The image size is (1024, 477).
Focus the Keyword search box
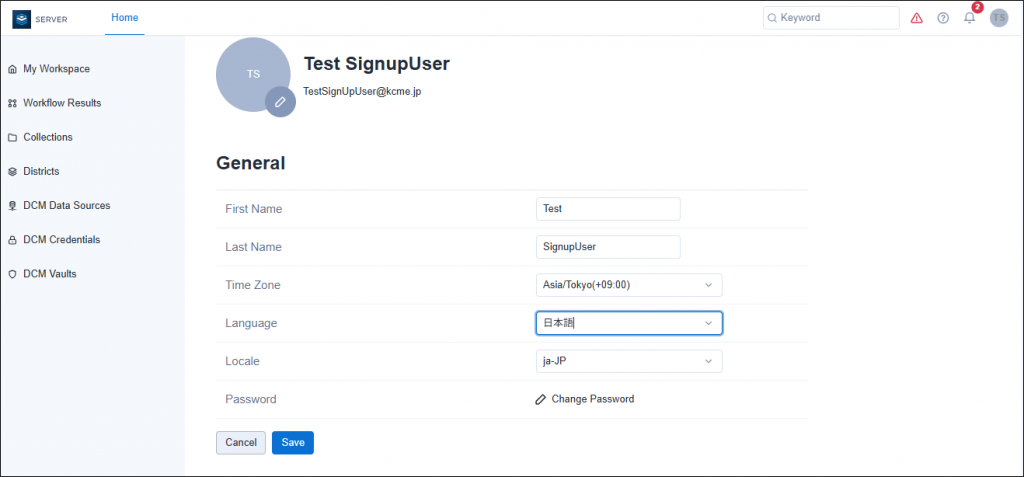coord(831,18)
